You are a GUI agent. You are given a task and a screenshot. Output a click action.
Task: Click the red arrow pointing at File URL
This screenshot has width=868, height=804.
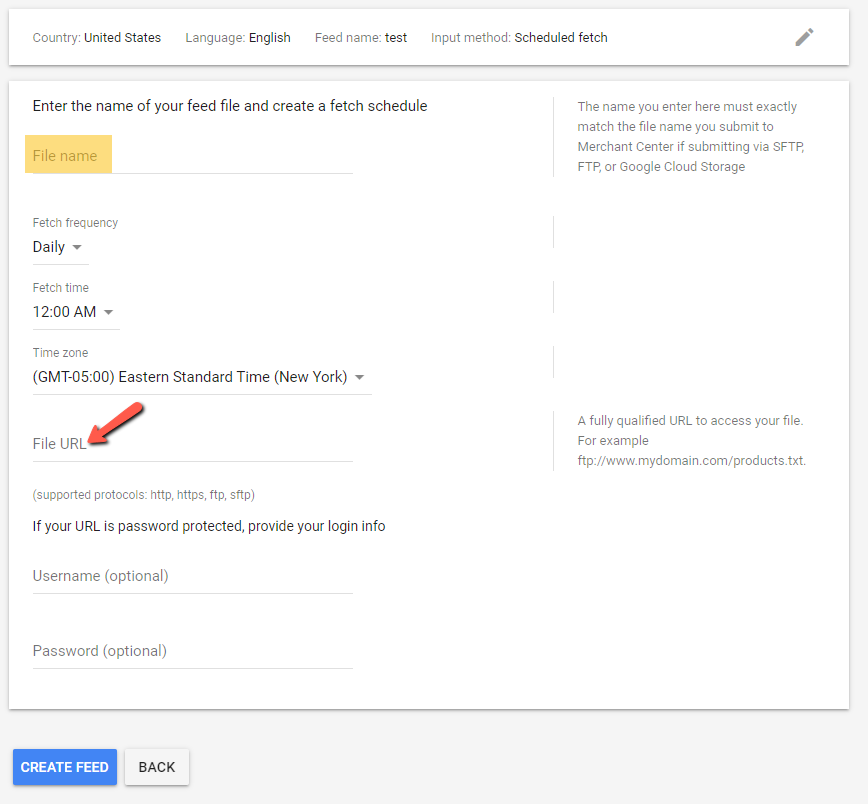click(118, 422)
